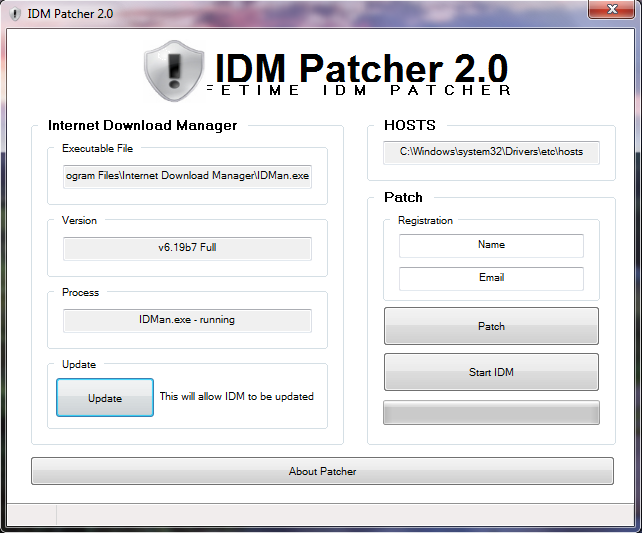
Task: Click the IDMan.exe - running process field
Action: pyautogui.click(x=187, y=321)
